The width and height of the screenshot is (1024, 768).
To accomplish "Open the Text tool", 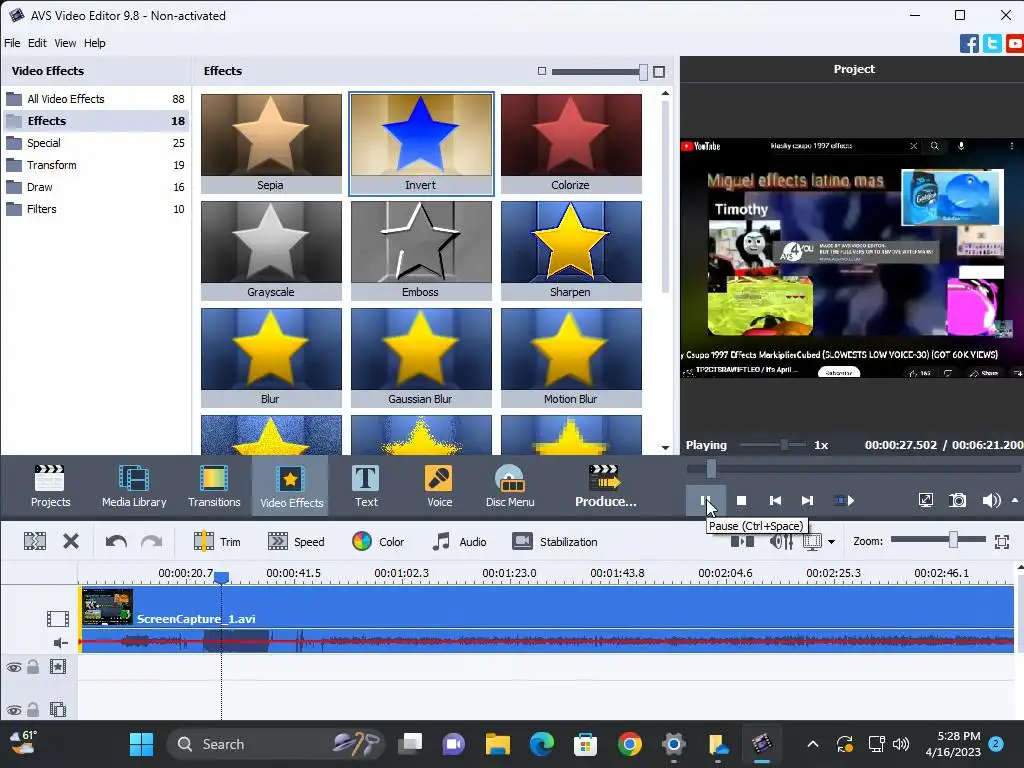I will click(x=366, y=486).
